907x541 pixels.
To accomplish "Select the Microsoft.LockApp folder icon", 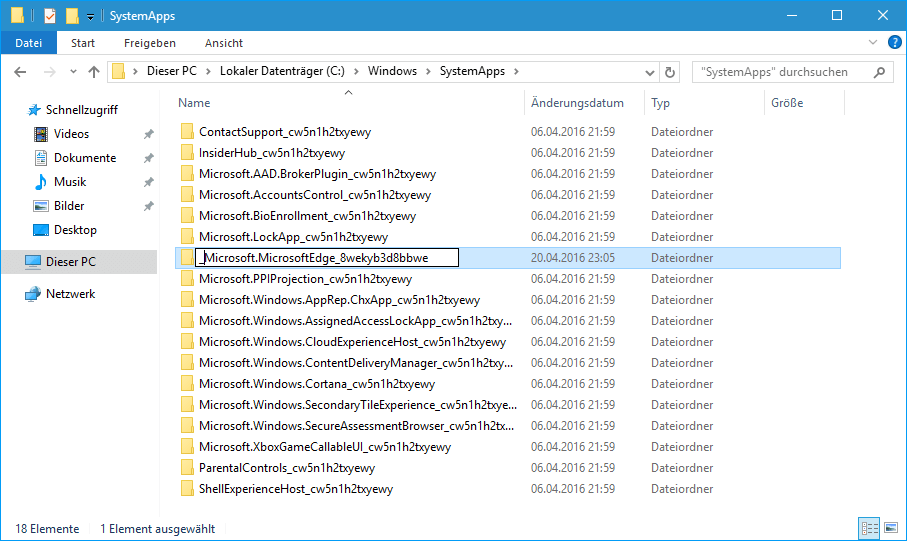I will [187, 237].
